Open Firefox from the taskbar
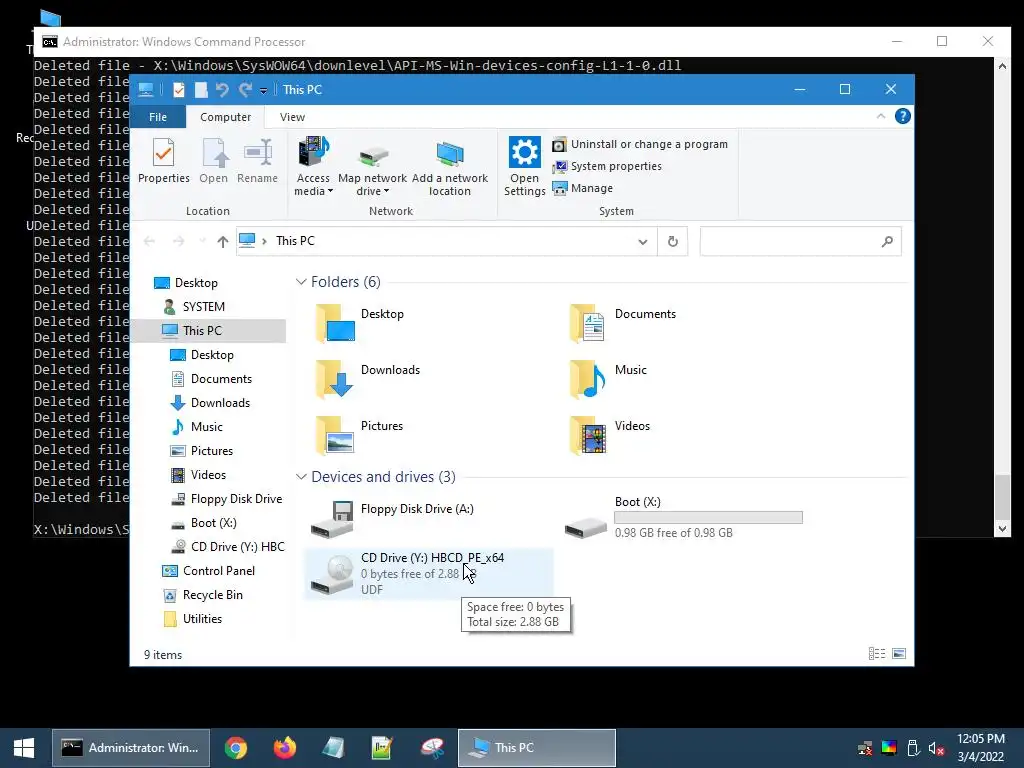Image resolution: width=1024 pixels, height=768 pixels. (285, 748)
